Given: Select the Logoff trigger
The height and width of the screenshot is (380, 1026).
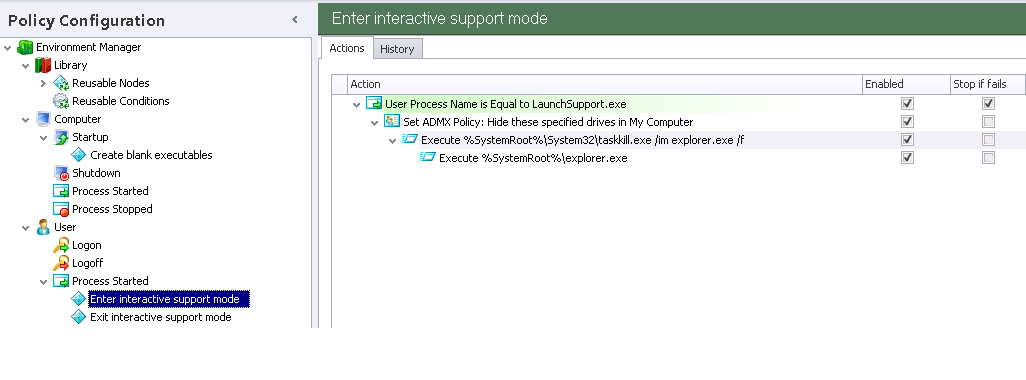Looking at the screenshot, I should click(88, 263).
